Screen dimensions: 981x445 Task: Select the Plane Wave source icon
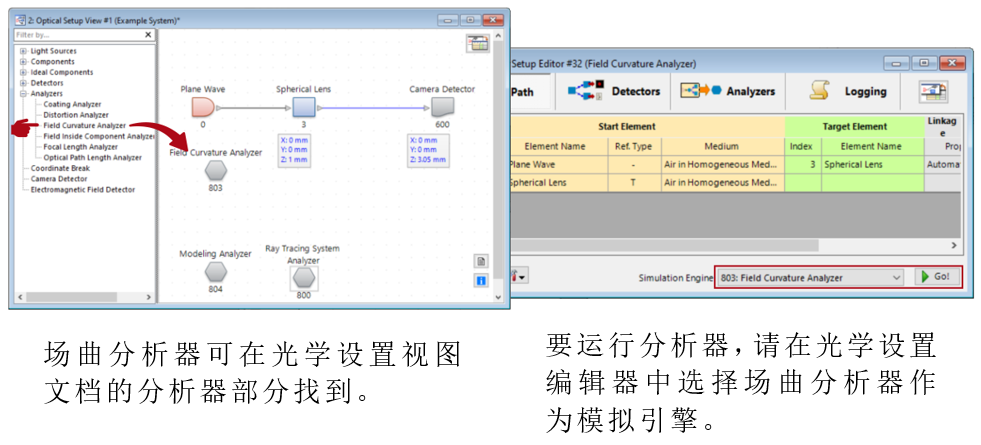203,108
